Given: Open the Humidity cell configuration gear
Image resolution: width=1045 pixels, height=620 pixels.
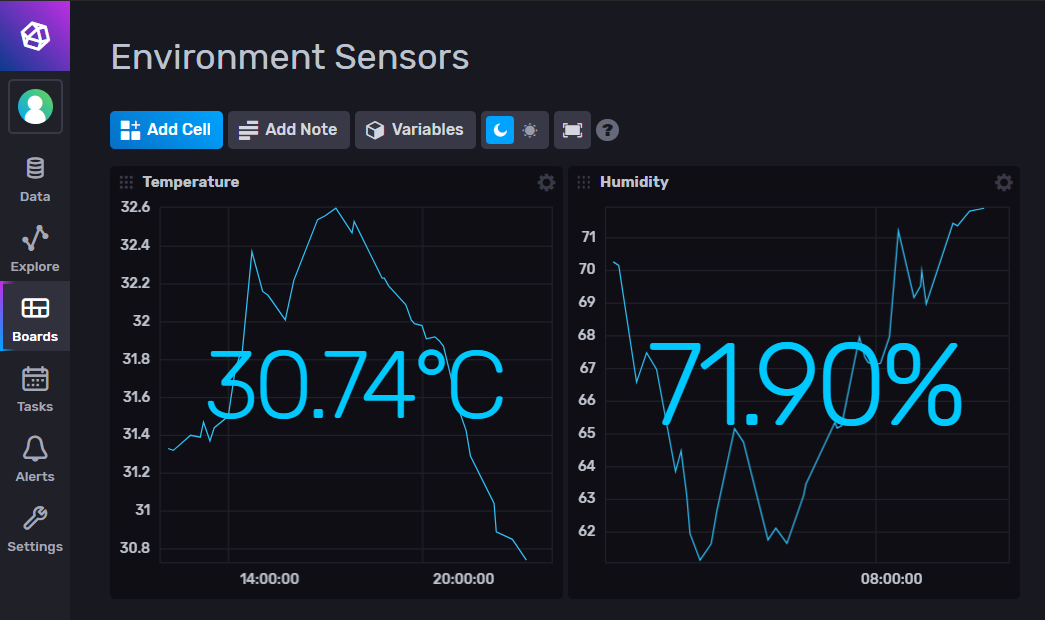Looking at the screenshot, I should coord(1003,182).
